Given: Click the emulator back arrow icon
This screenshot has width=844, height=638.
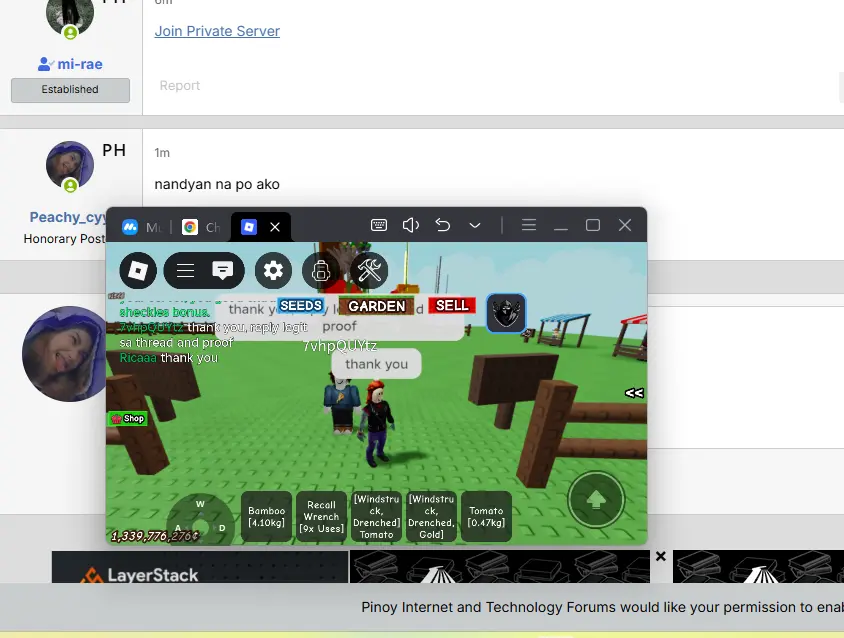Looking at the screenshot, I should point(442,225).
